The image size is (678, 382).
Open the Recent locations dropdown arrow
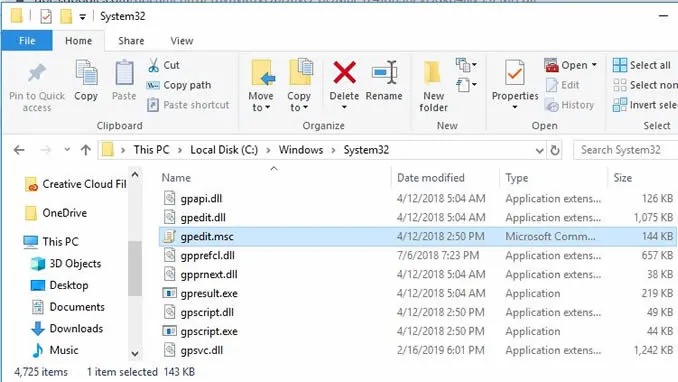[x=67, y=150]
